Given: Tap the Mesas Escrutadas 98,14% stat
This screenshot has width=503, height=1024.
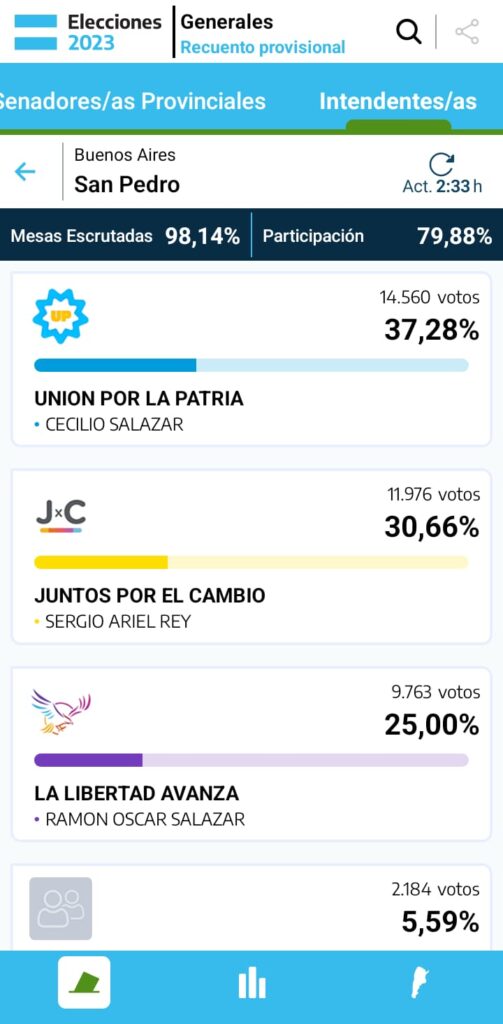Looking at the screenshot, I should pos(125,236).
